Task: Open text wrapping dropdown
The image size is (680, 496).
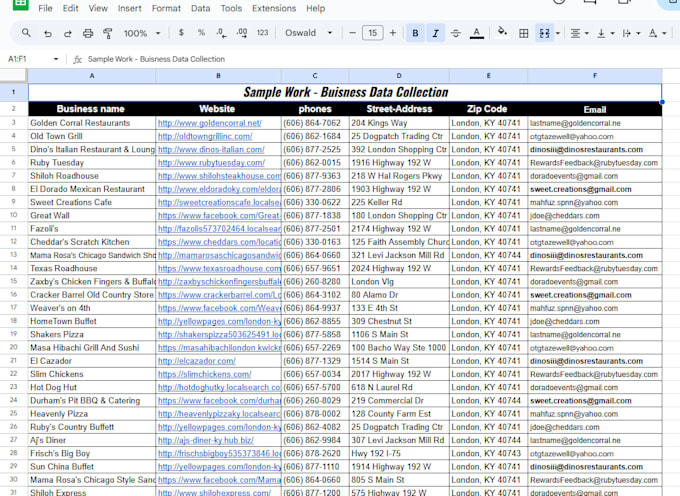Action: pyautogui.click(x=631, y=33)
